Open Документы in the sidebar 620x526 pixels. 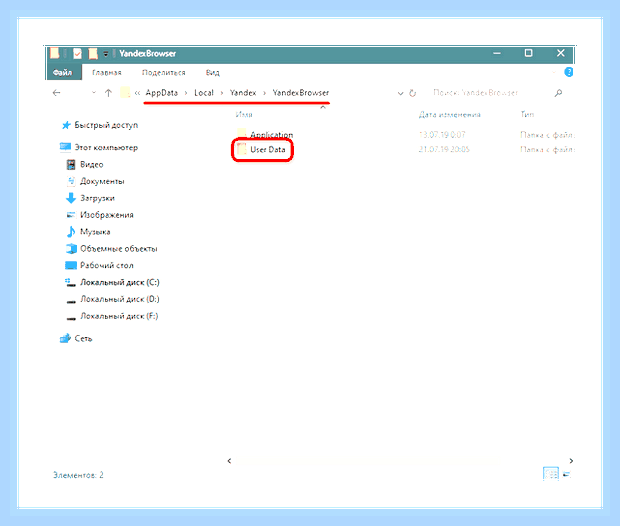(102, 182)
